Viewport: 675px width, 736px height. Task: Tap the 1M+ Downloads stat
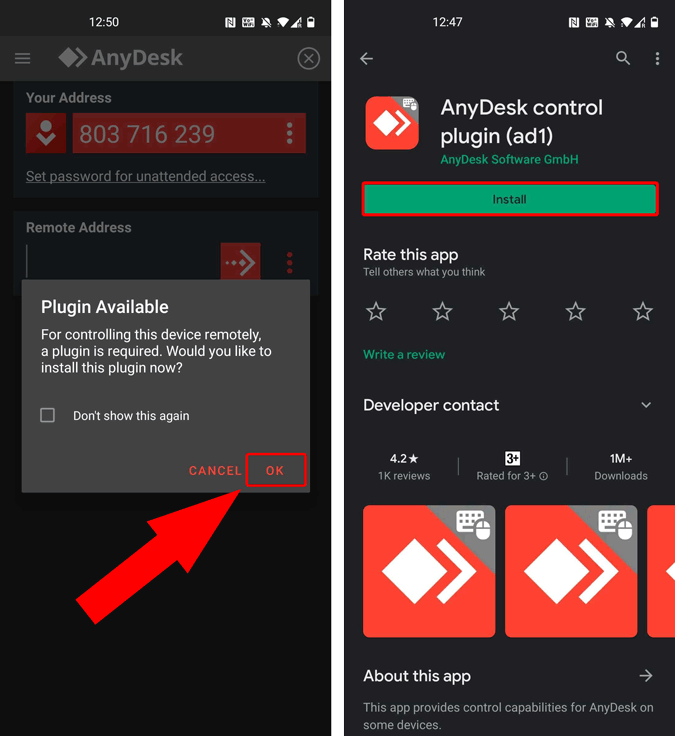tap(621, 467)
